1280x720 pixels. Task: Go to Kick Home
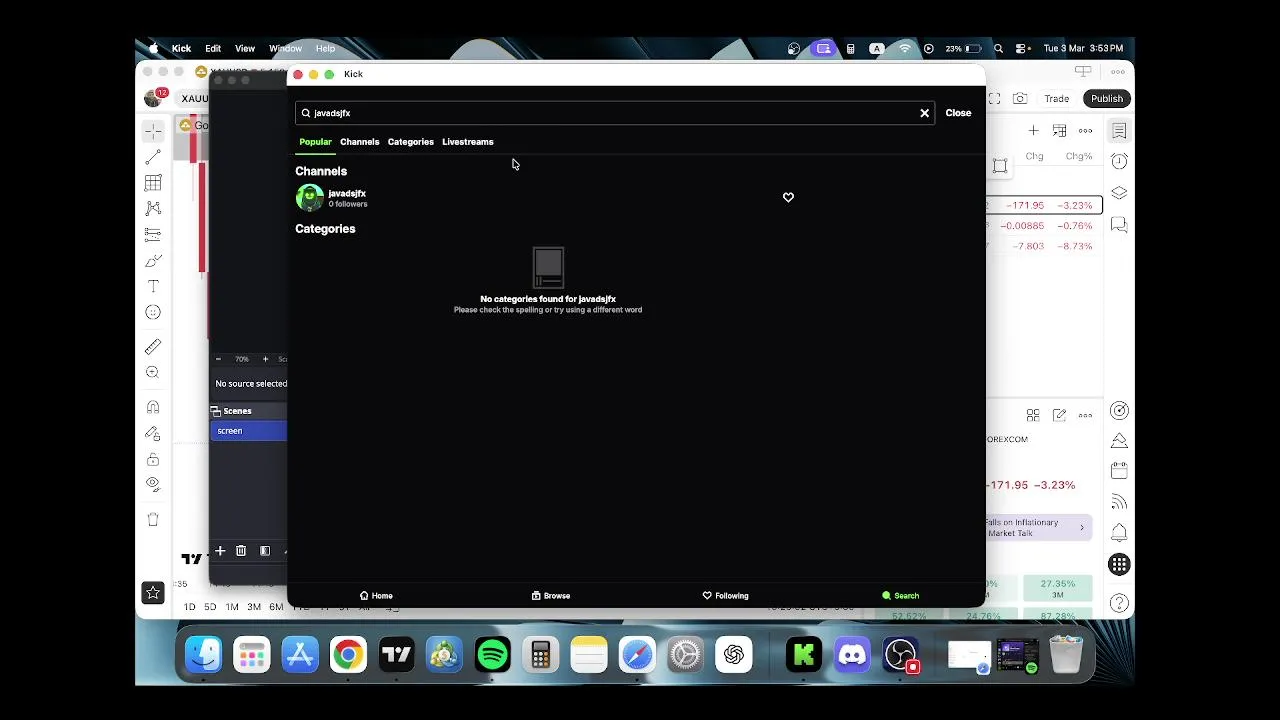[x=376, y=596]
